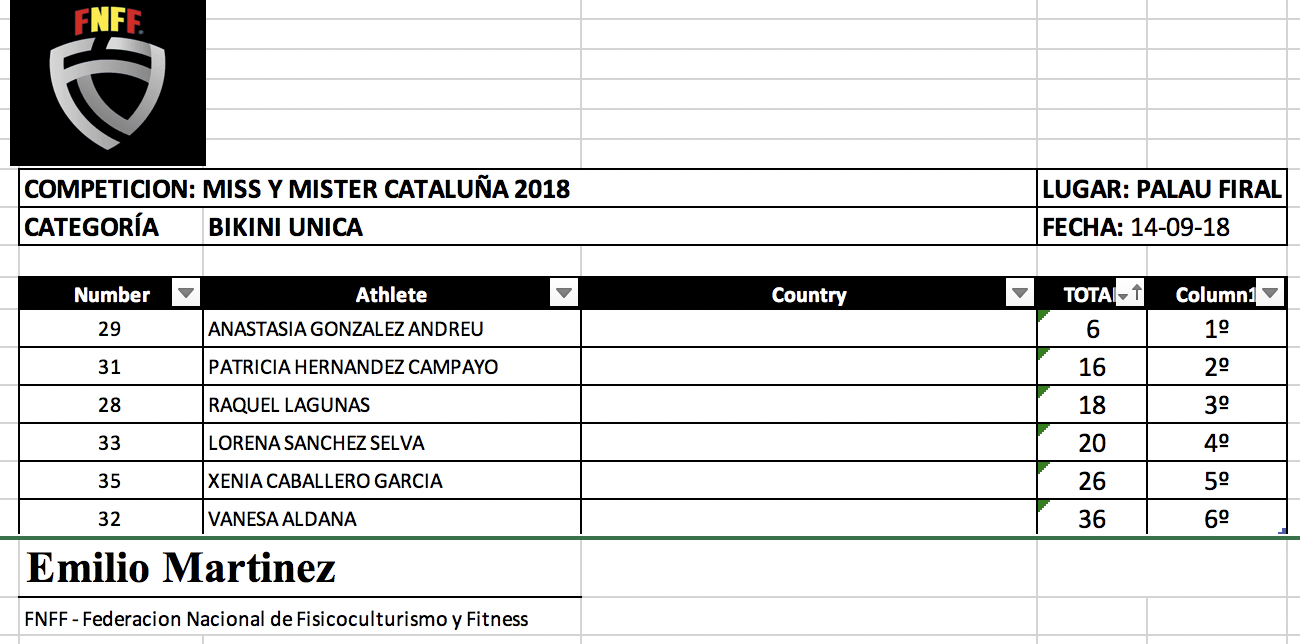Open the Number column filter dropdown

tap(186, 294)
